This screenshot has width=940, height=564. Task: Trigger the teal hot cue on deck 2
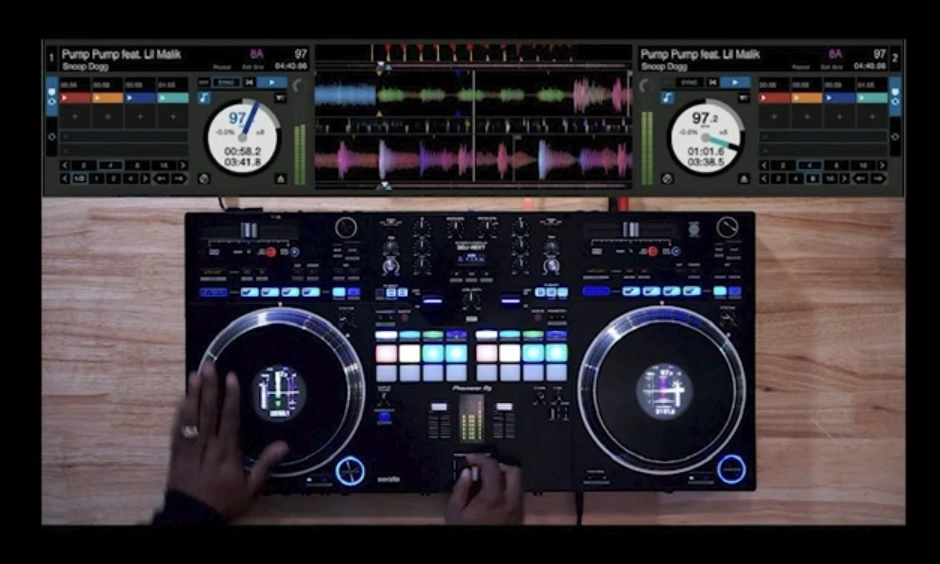coord(872,98)
